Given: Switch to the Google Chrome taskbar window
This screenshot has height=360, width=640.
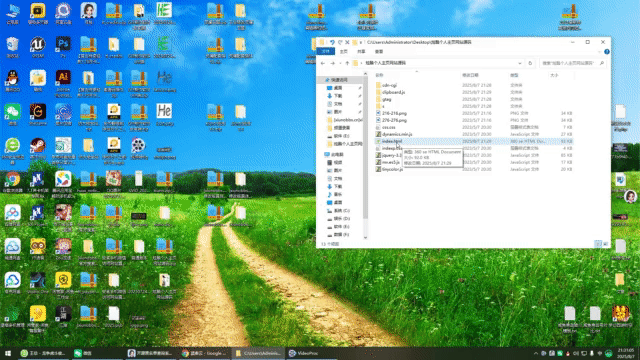Looking at the screenshot, I should tap(204, 353).
